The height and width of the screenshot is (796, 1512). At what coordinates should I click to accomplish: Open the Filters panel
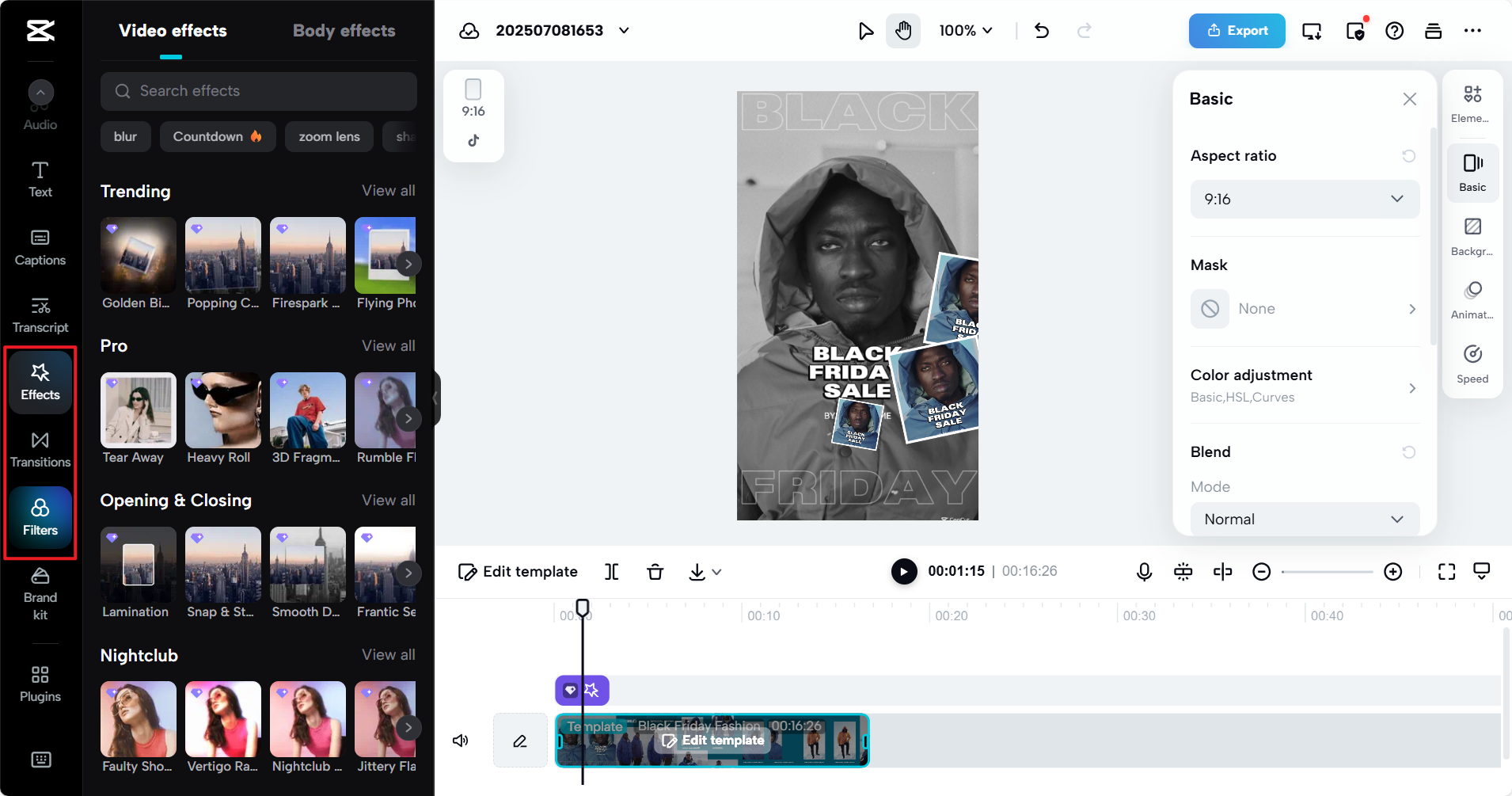pyautogui.click(x=40, y=520)
